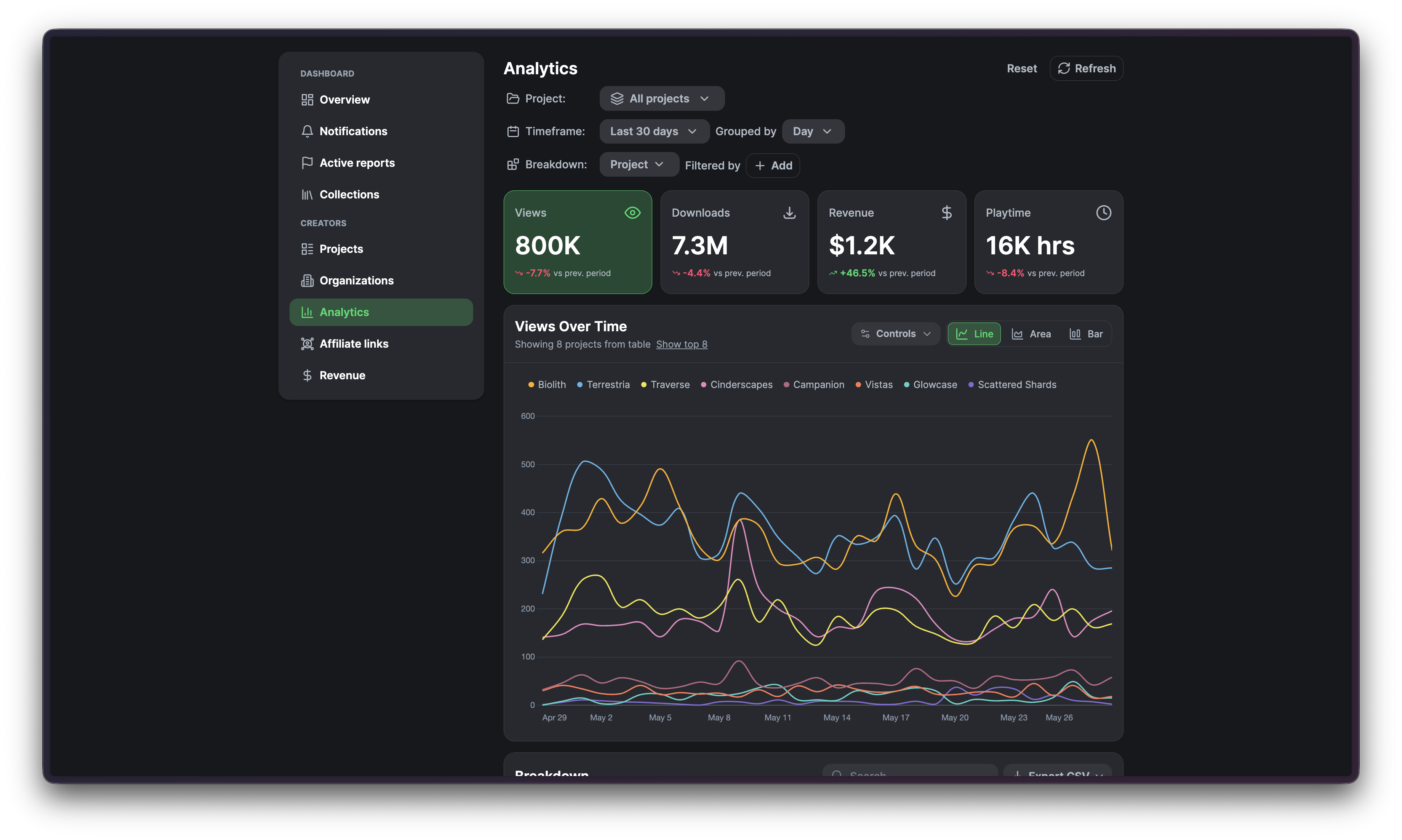Click the clock icon on Playtime card

tap(1103, 213)
